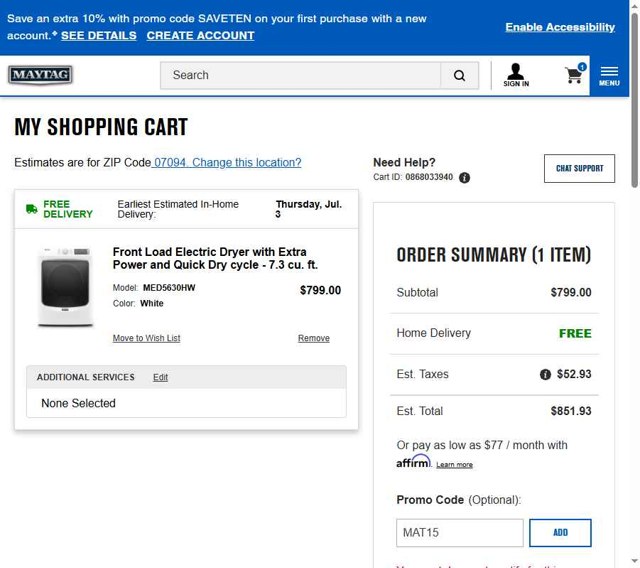The width and height of the screenshot is (640, 568).
Task: Click the $799.00 price beside the dryer
Action: coord(320,290)
